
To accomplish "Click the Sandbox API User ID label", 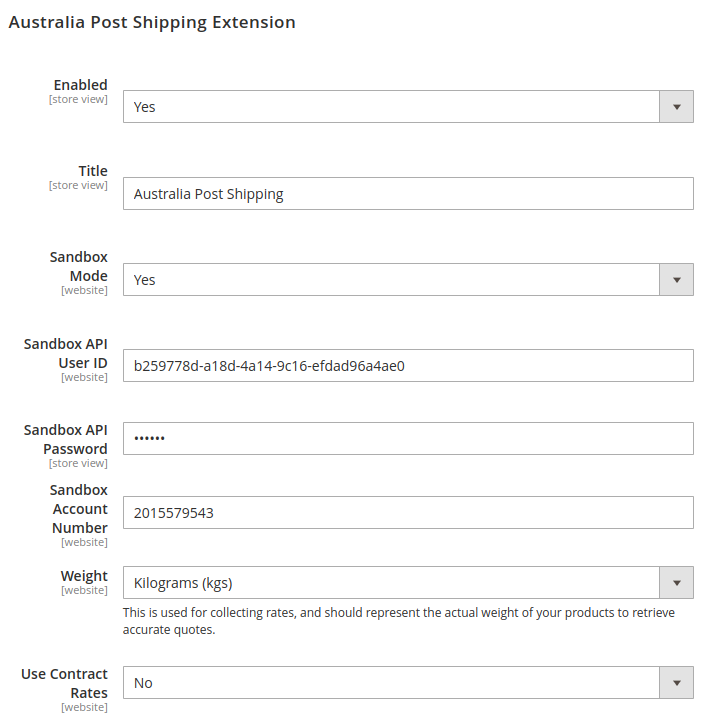I will 67,352.
